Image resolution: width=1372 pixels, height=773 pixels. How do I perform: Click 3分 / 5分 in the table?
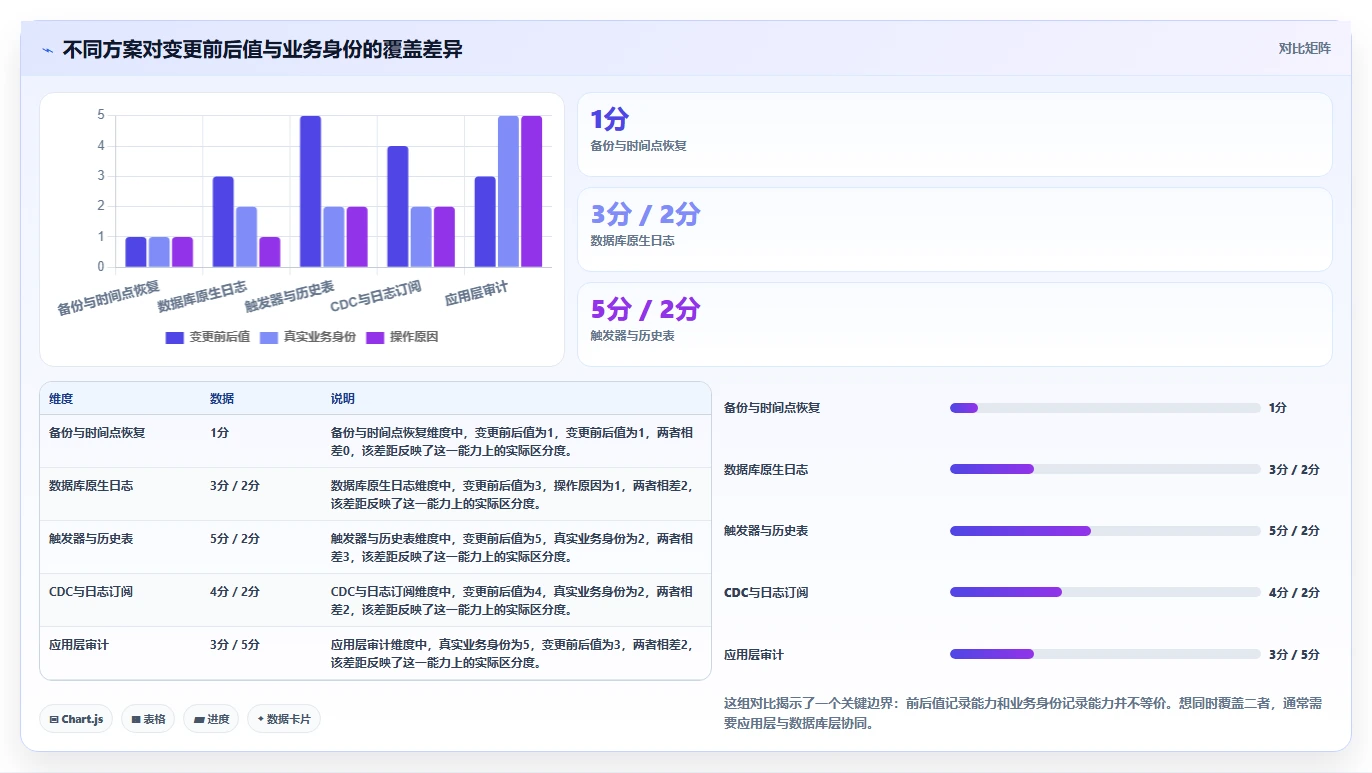click(x=235, y=645)
